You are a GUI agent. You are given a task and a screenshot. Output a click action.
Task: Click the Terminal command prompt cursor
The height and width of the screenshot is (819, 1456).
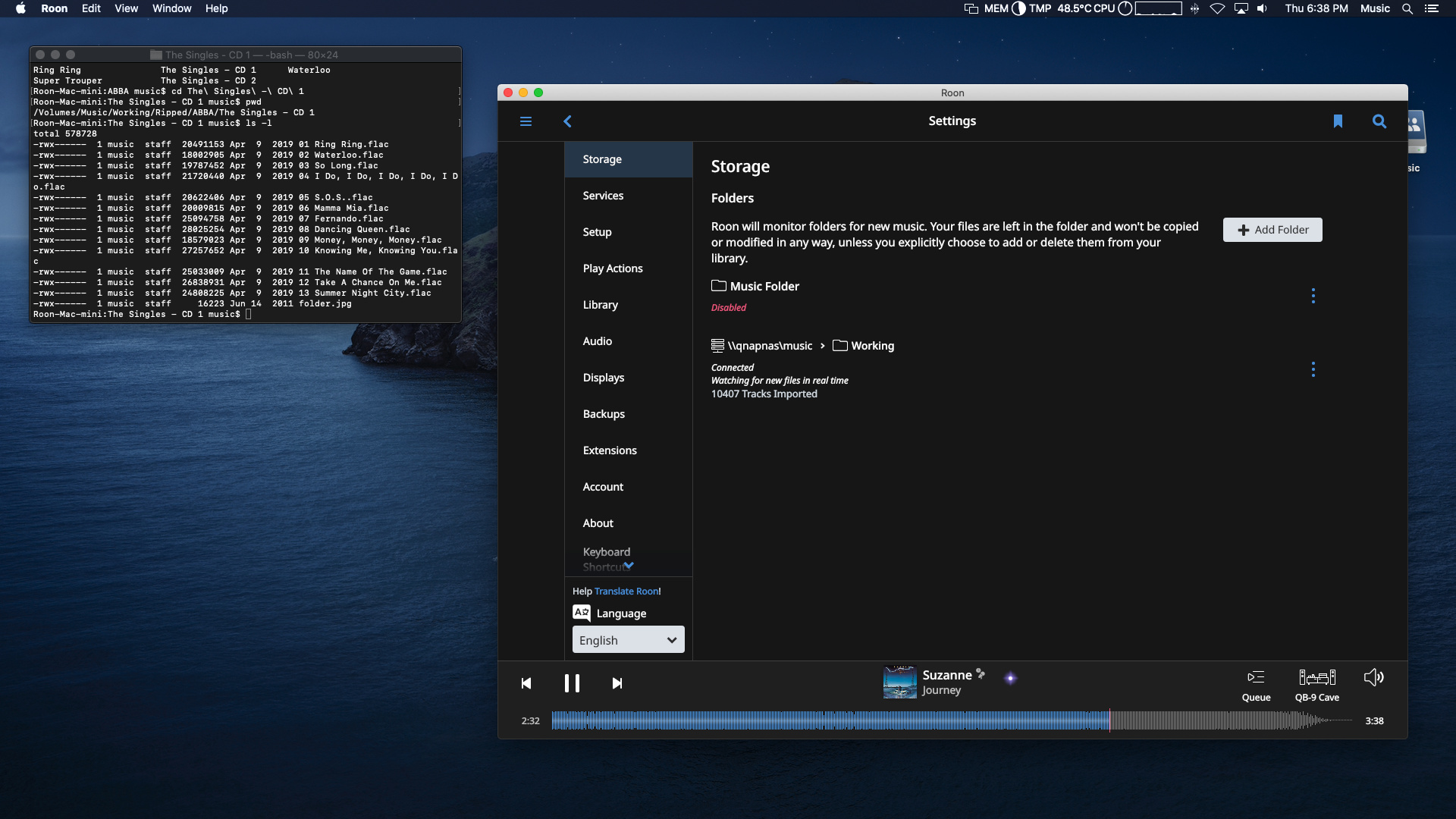tap(248, 314)
